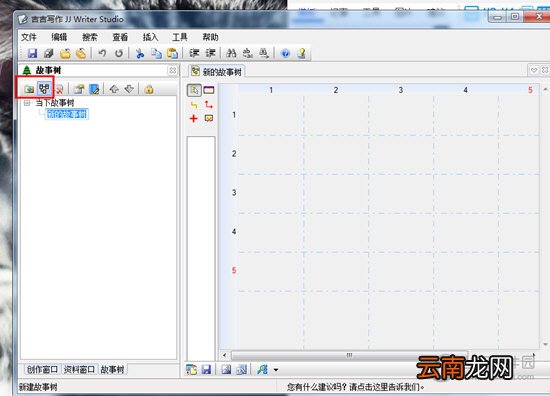Click the bottom toolbar save disk icon
This screenshot has width=550, height=396.
(x=206, y=369)
